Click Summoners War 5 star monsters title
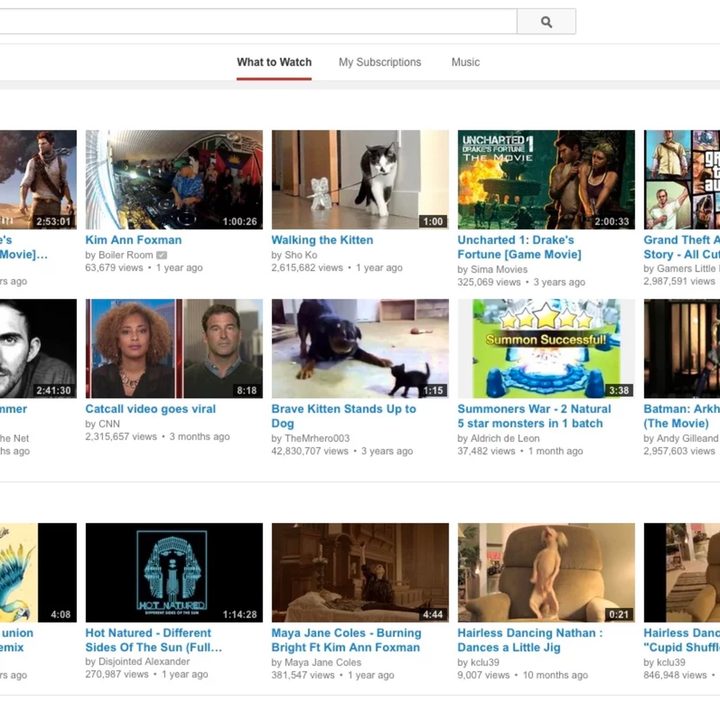720x720 pixels. pyautogui.click(x=534, y=416)
